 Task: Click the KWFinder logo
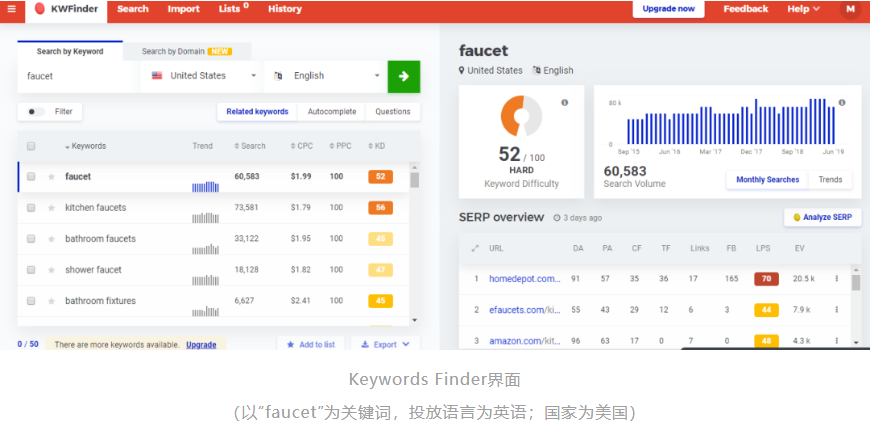coord(66,9)
